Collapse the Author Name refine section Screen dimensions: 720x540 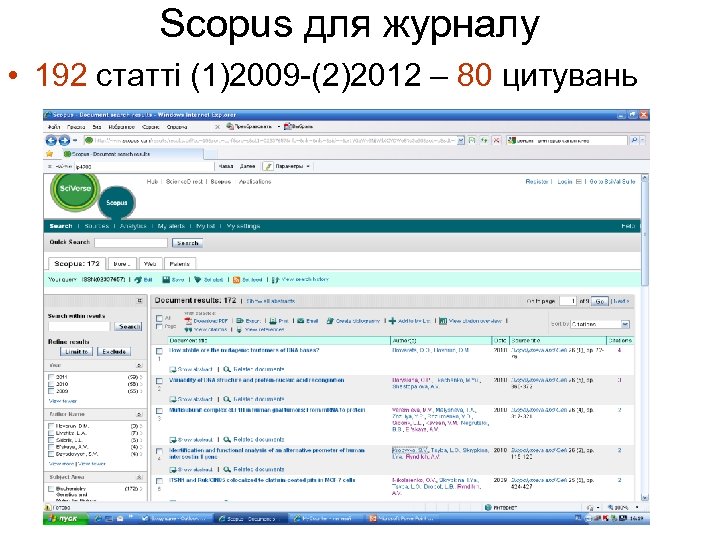139,414
